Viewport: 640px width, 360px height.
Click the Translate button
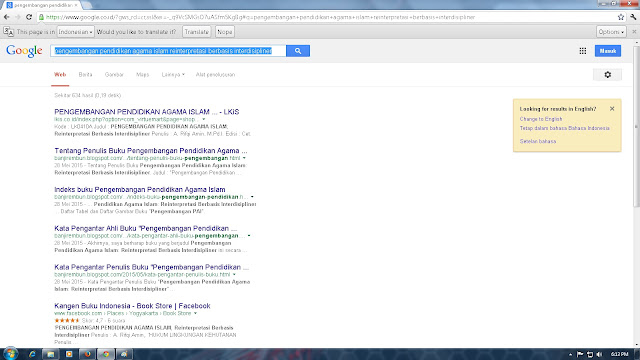pos(196,32)
